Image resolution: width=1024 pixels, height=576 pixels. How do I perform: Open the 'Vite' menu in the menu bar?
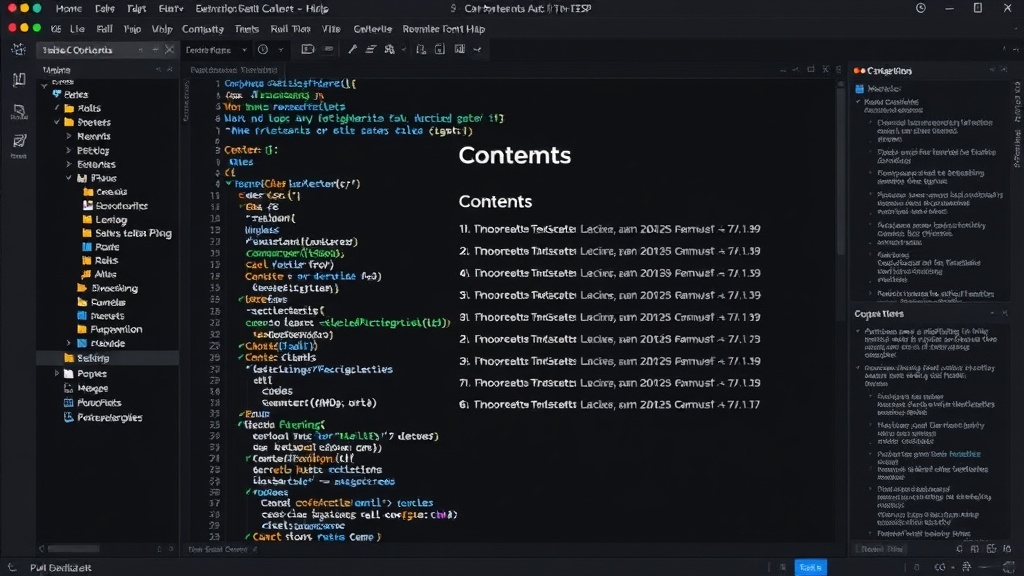pos(331,29)
